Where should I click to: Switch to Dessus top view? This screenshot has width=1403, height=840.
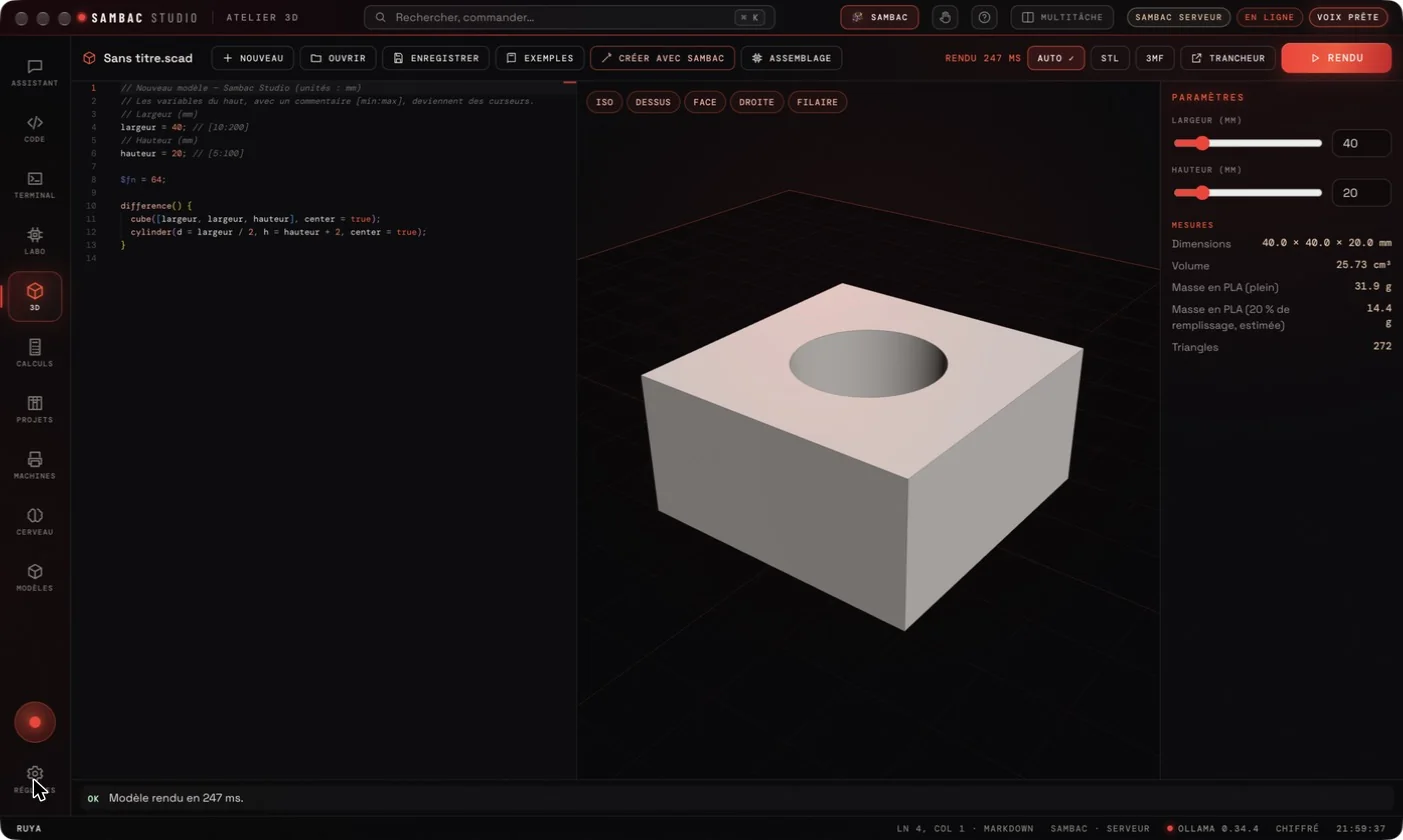tap(653, 102)
